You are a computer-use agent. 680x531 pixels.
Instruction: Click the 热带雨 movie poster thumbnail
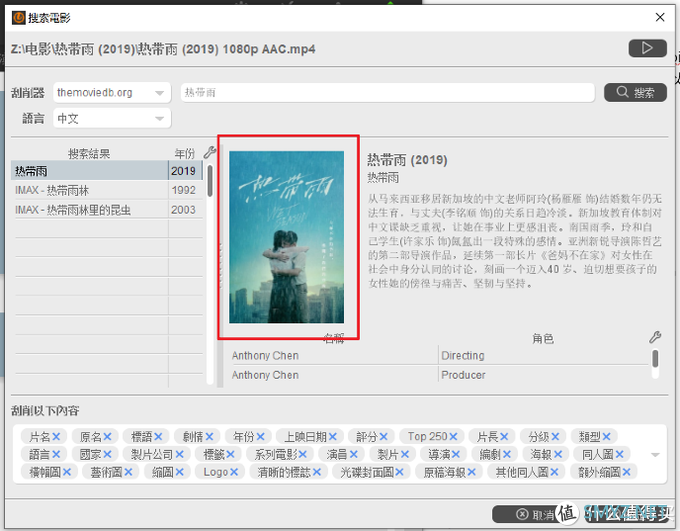287,237
